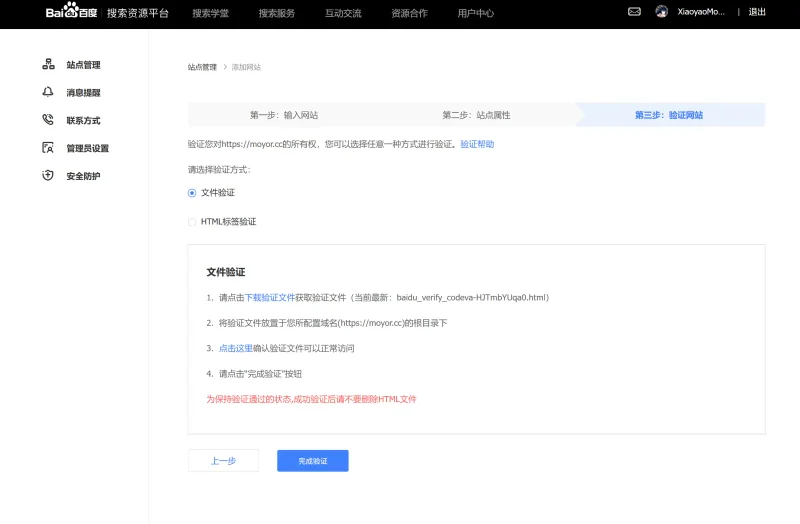Viewport: 800px width, 524px height.
Task: Click step 2 text about root directory
Action: (x=333, y=322)
